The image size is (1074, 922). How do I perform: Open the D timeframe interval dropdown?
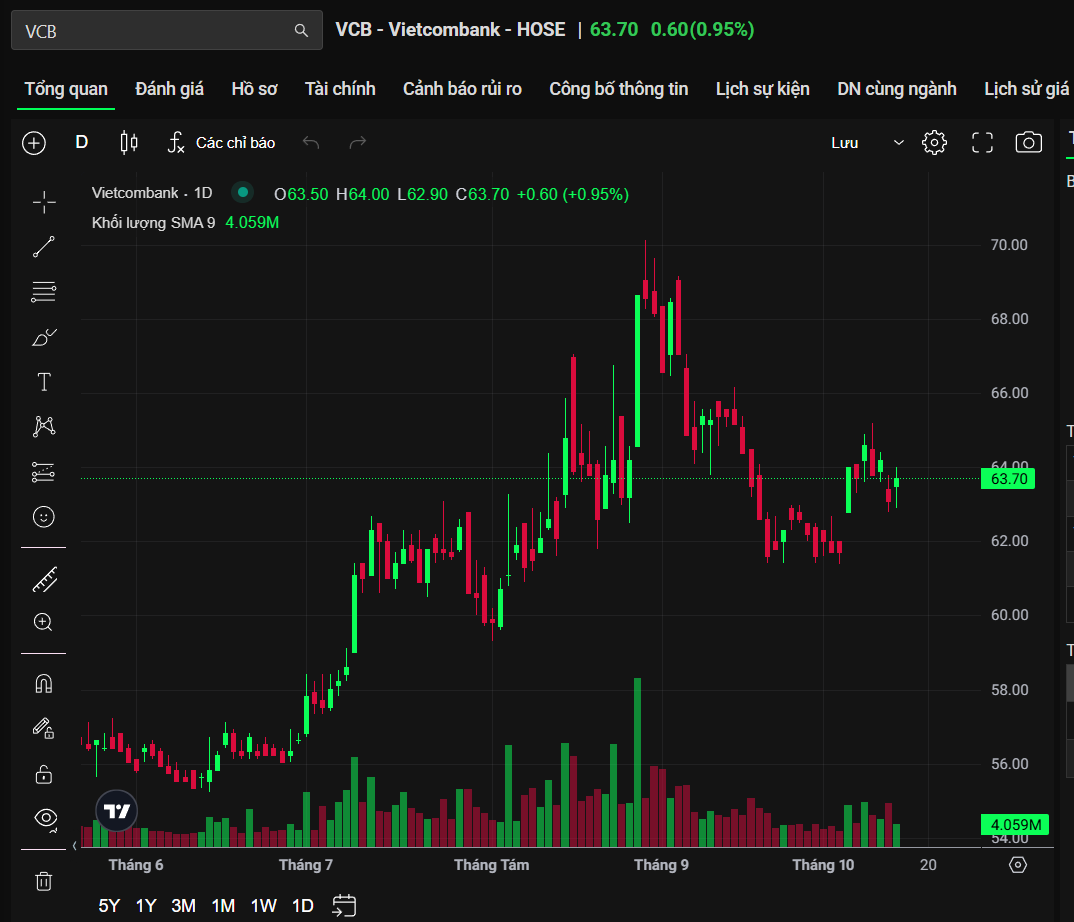click(82, 143)
